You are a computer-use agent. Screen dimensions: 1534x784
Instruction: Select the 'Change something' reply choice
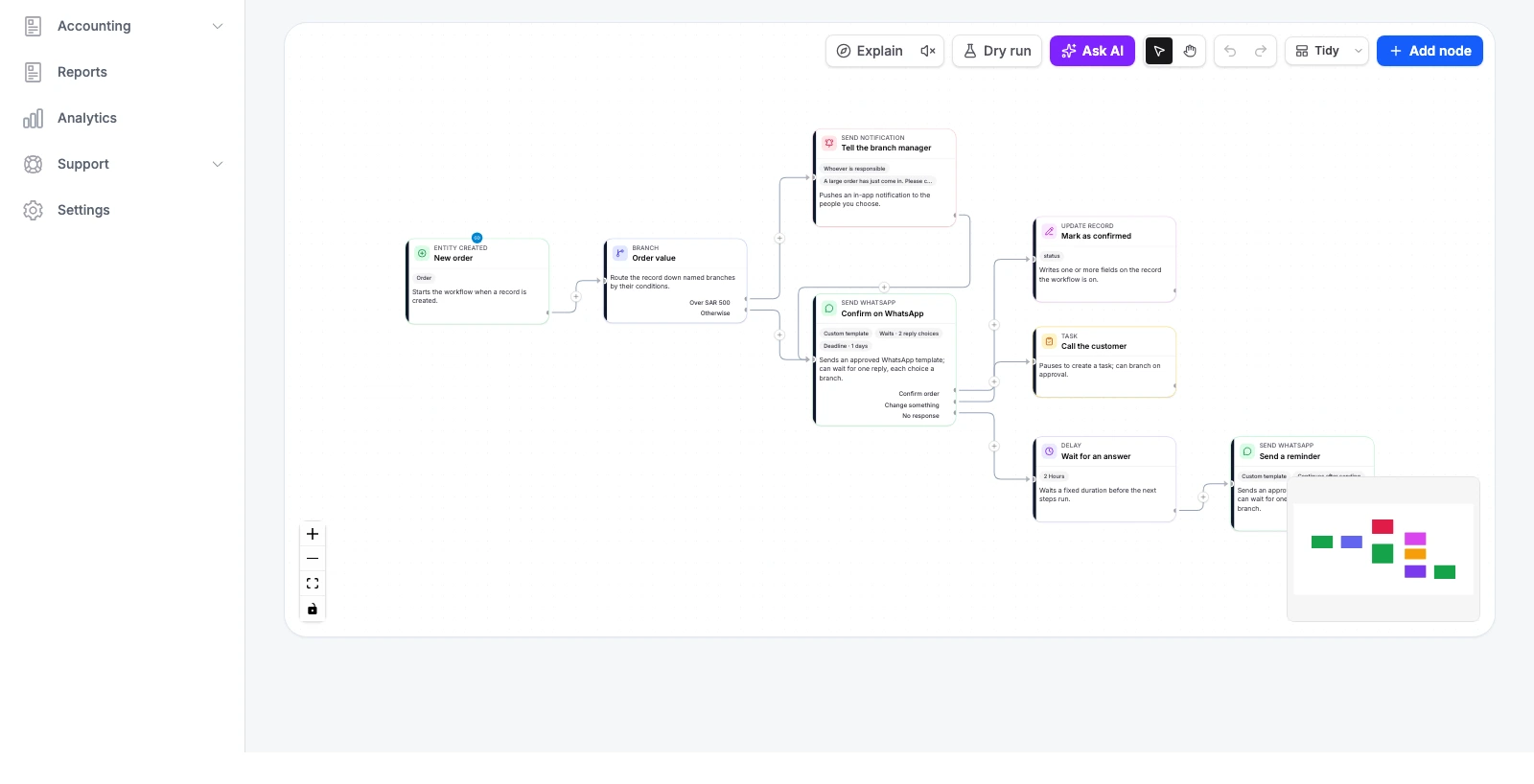click(x=912, y=405)
